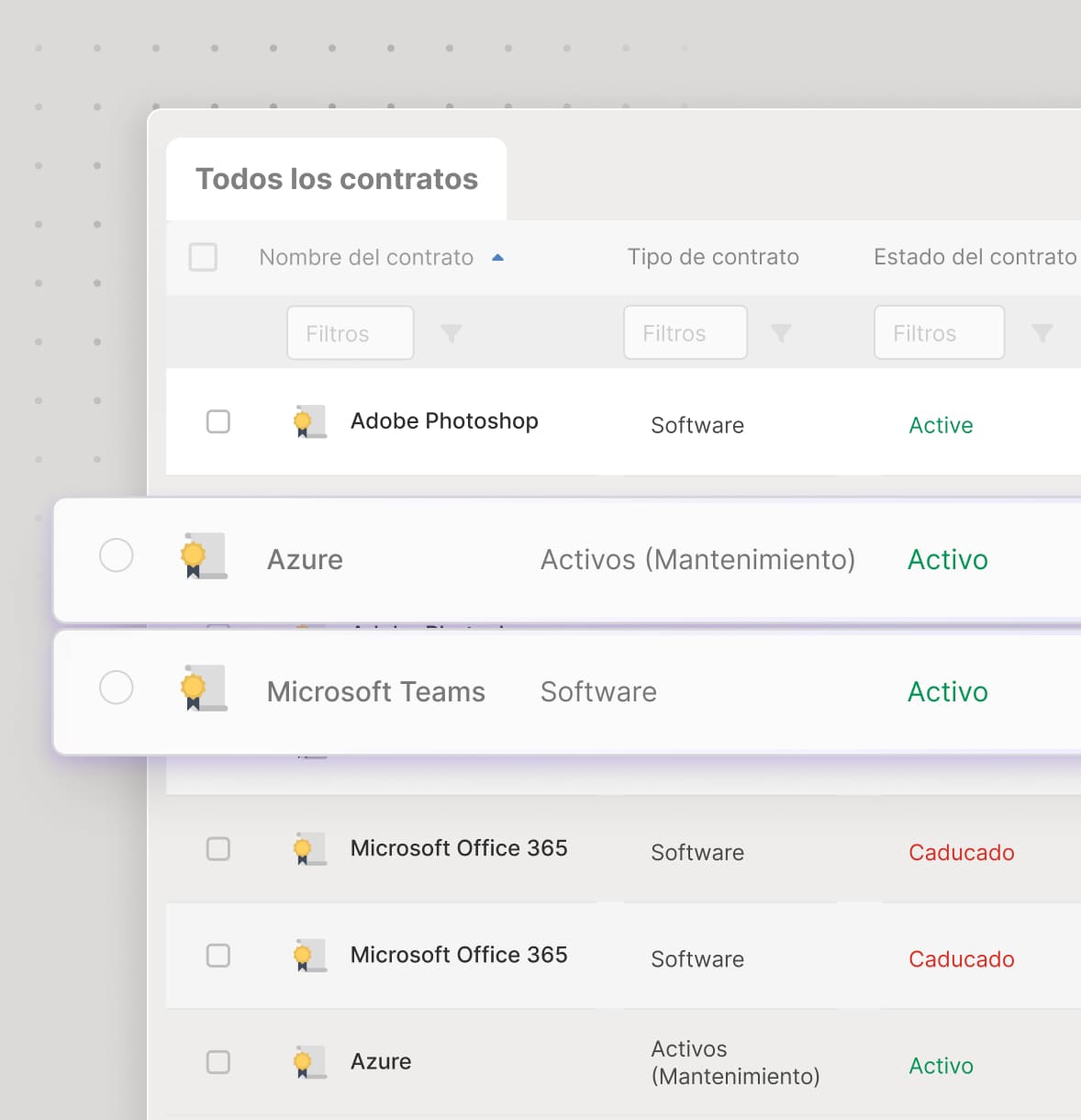1081x1120 pixels.
Task: Click the contract icon on the highlighted Azure card
Action: (x=204, y=556)
